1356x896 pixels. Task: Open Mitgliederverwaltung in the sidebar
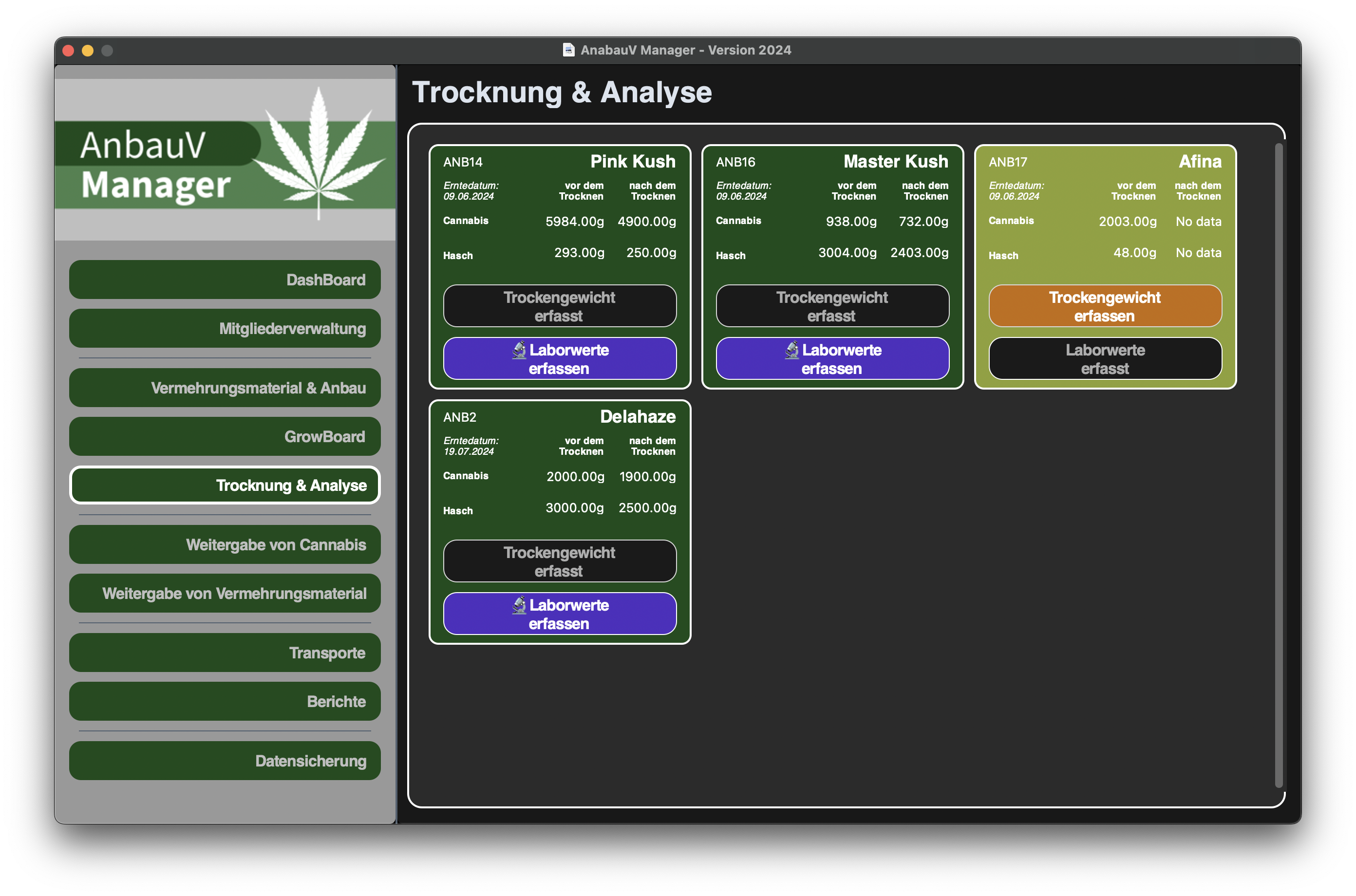[x=225, y=329]
